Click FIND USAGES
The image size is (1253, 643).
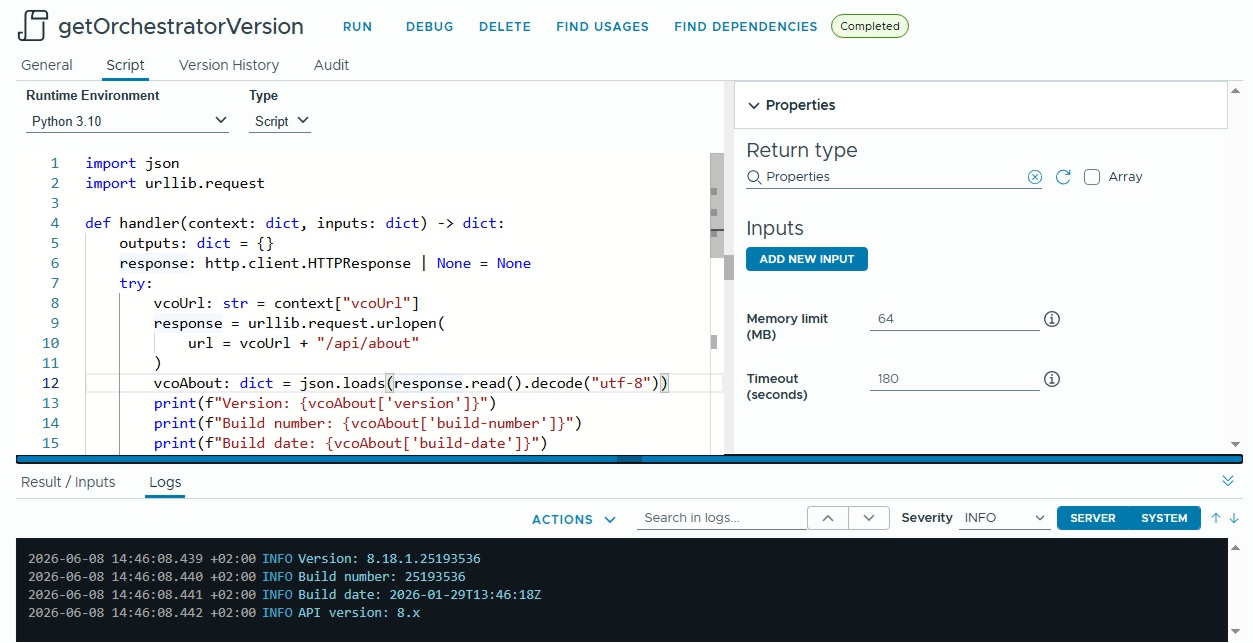(602, 27)
